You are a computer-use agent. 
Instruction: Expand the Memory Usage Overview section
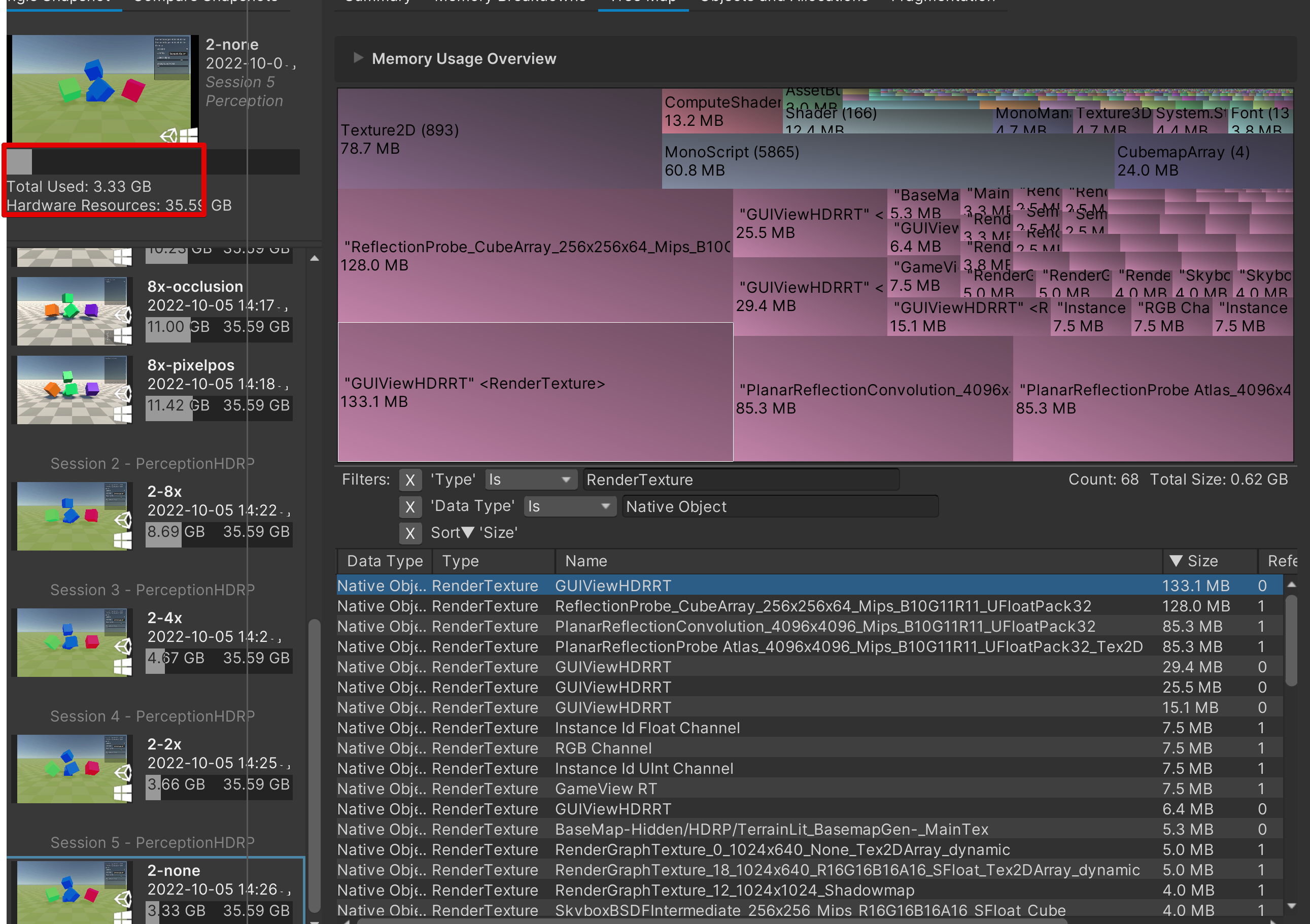coord(358,58)
